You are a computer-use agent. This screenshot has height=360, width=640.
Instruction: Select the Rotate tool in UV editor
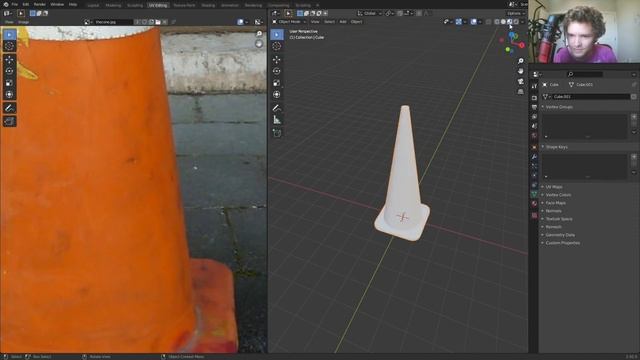pos(9,71)
